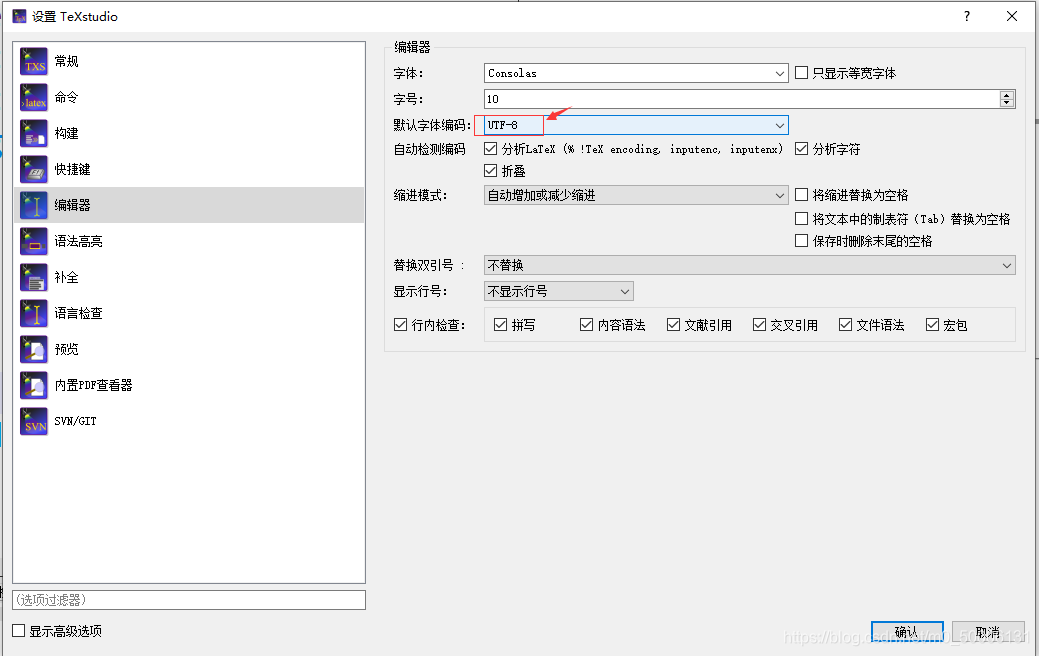The image size is (1039, 656).
Task: Click the 确认 button
Action: pos(907,632)
